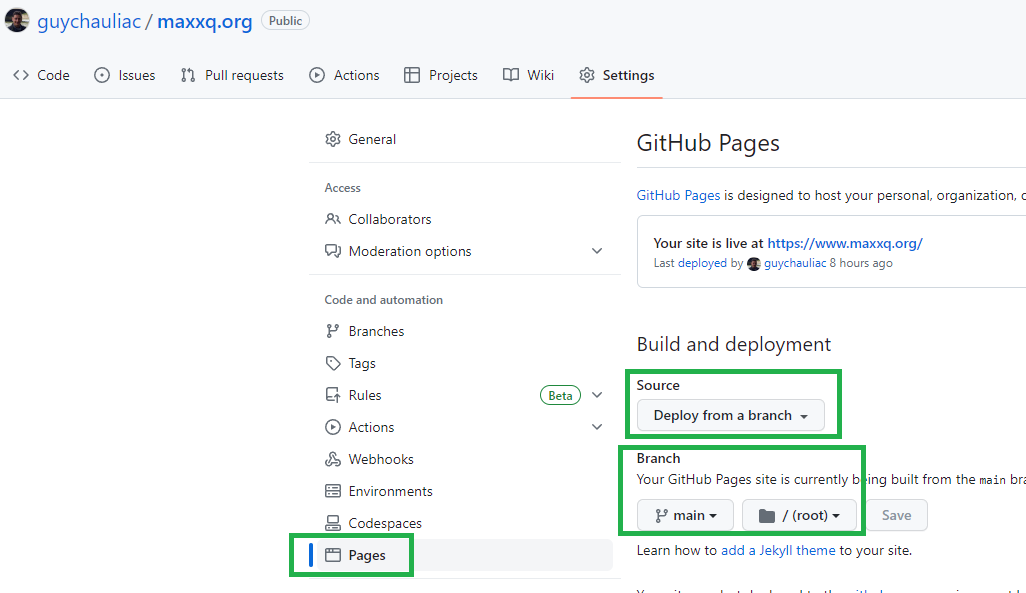
Task: Open Rules settings in sidebar
Action: (x=465, y=395)
